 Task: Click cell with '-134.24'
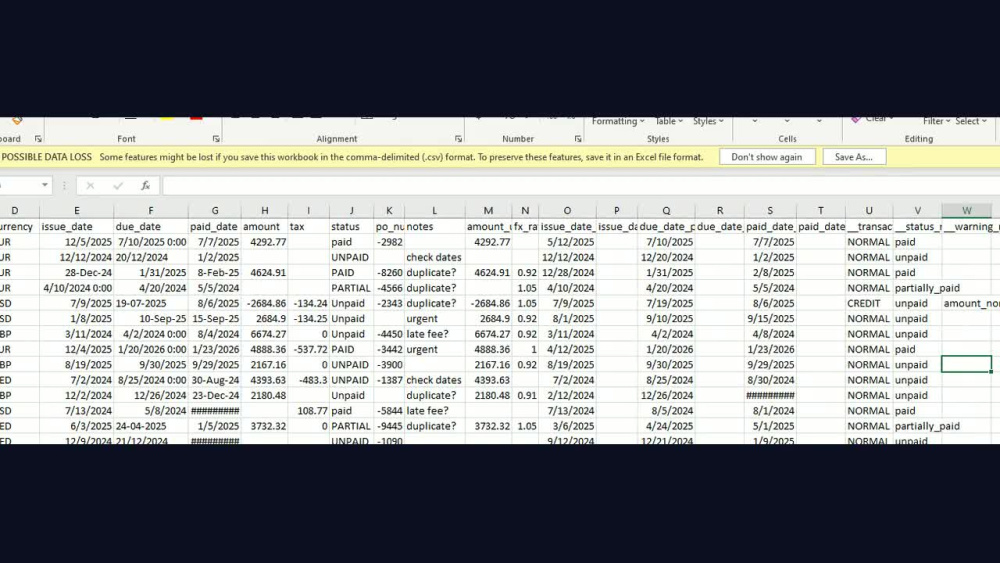(308, 303)
